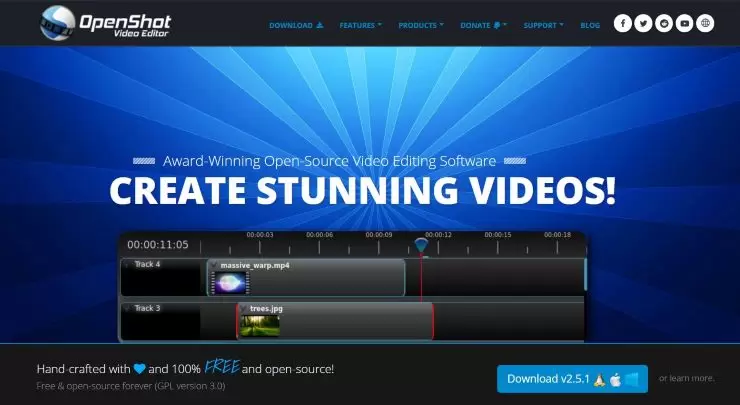Expand the SUPPORT dropdown menu
The height and width of the screenshot is (405, 740).
tap(543, 25)
